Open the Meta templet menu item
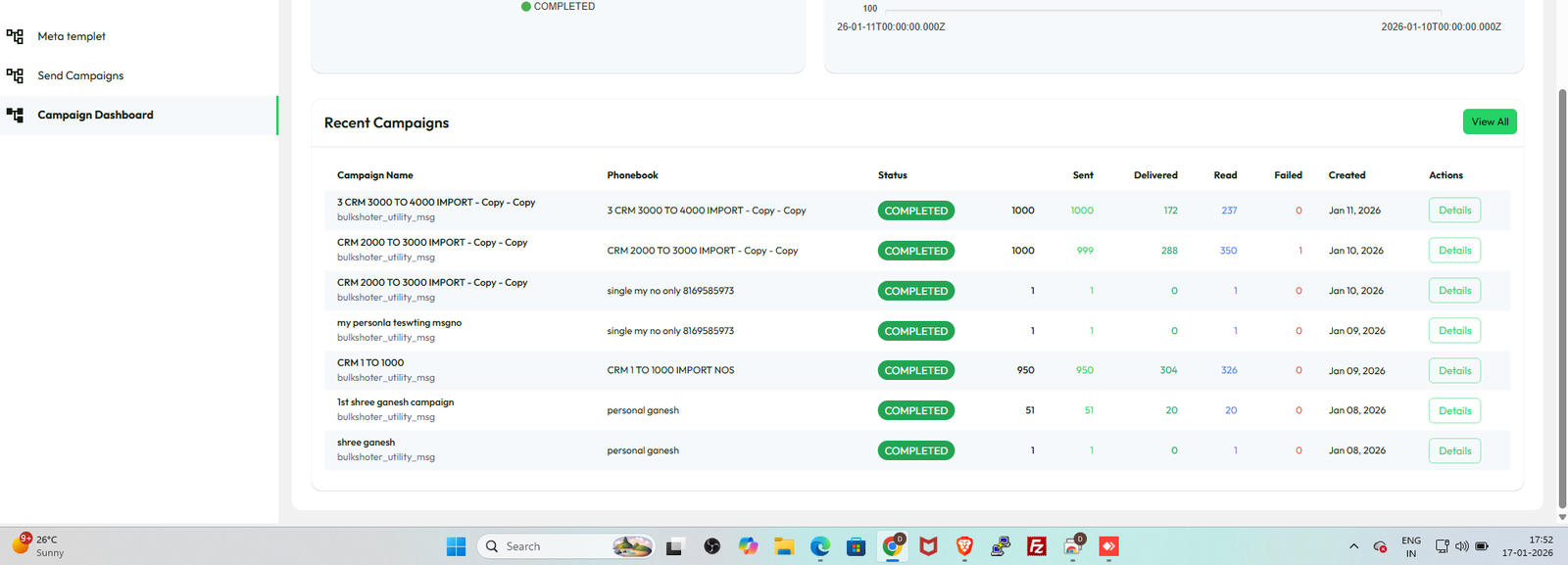Screen dimensions: 1568x565 click(72, 36)
